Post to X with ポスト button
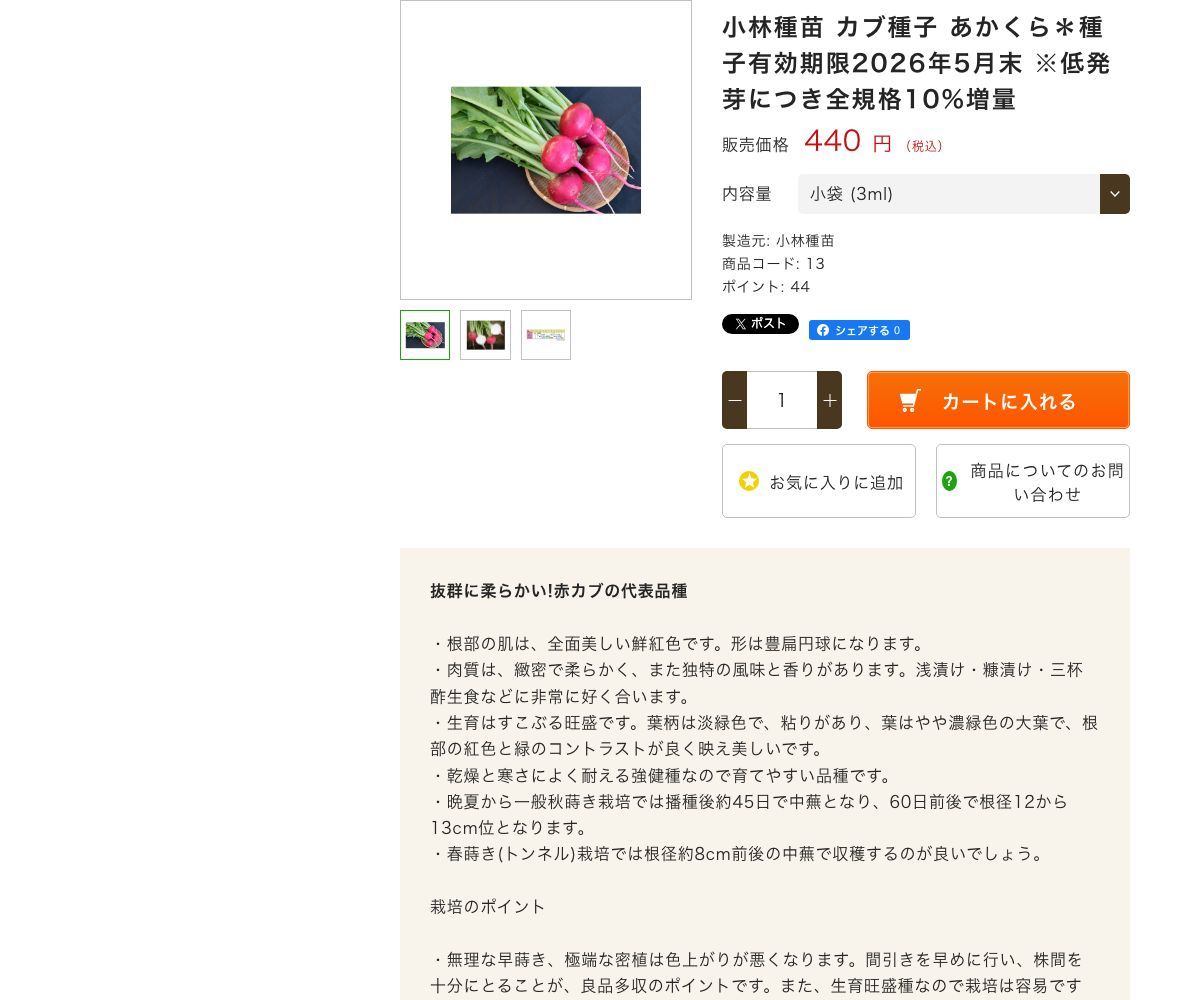This screenshot has width=1200, height=1000. [760, 324]
